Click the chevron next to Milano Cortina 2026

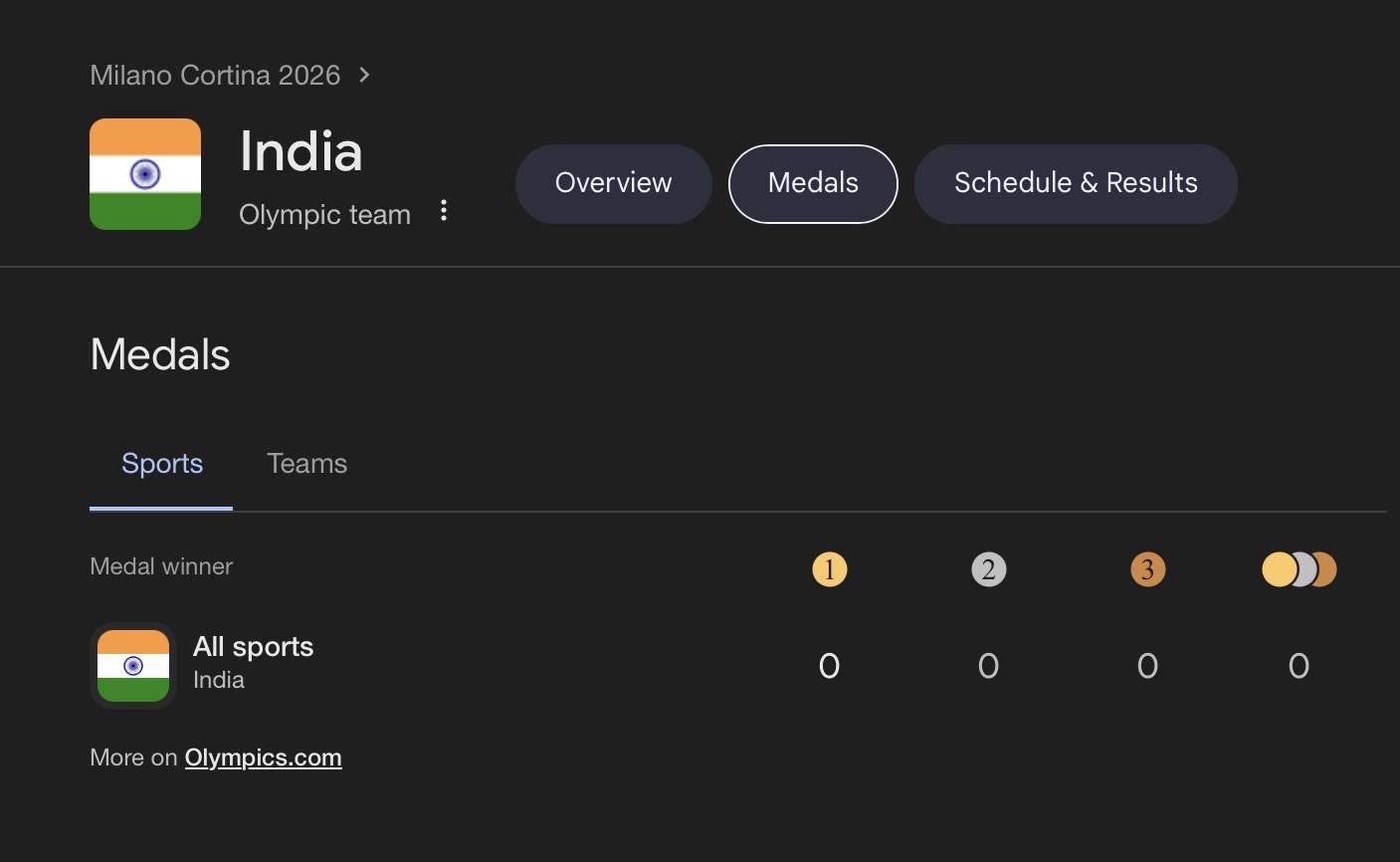(x=364, y=75)
